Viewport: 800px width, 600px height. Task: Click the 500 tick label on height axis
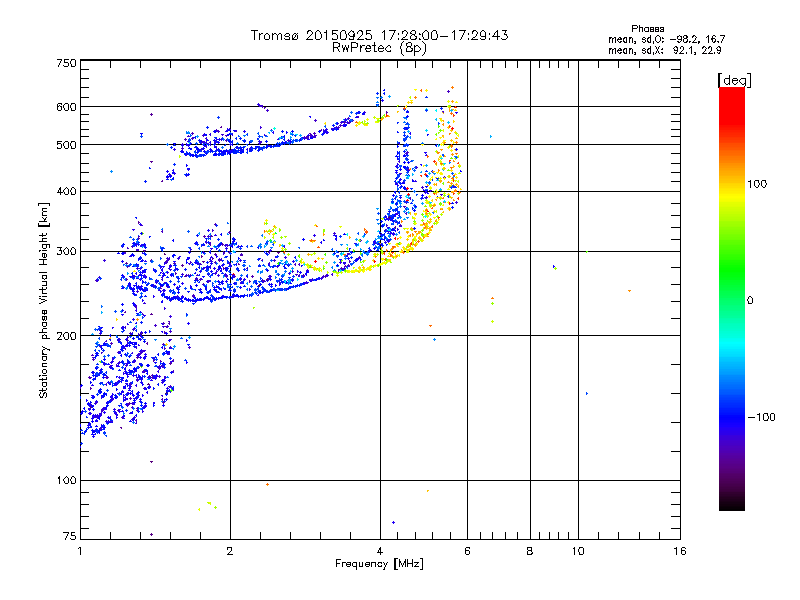(x=66, y=145)
